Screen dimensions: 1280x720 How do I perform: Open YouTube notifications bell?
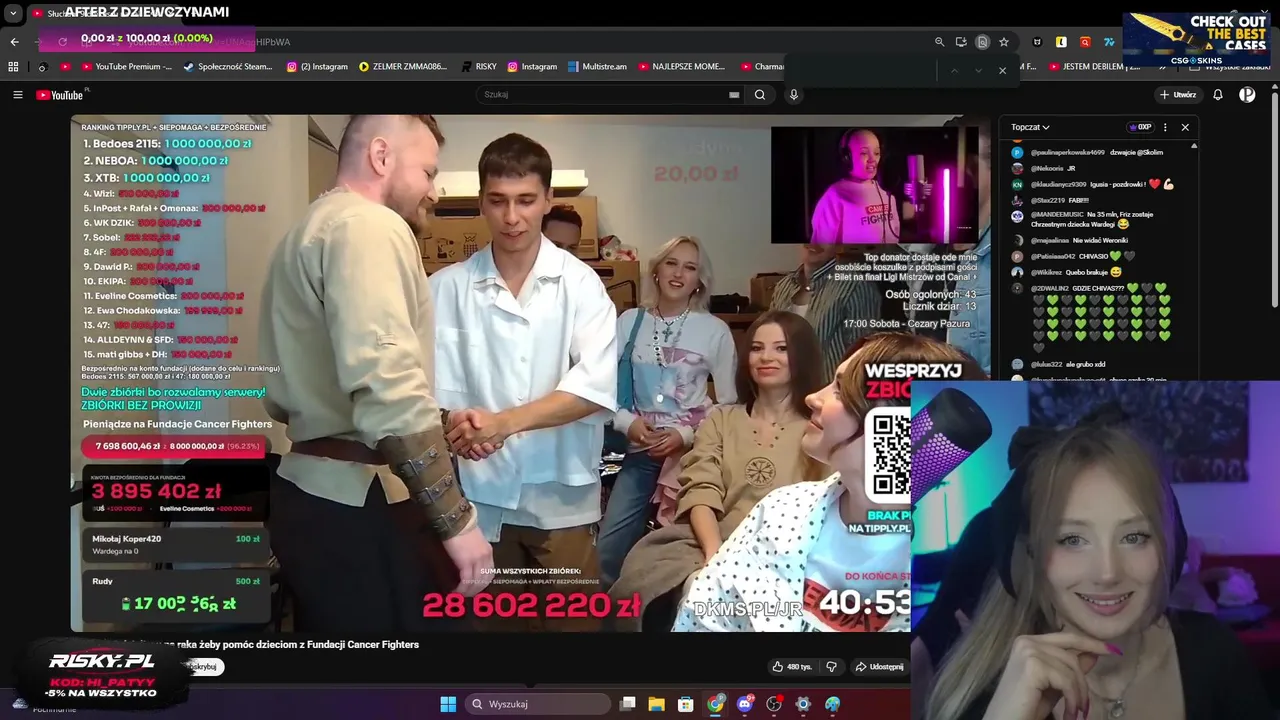pyautogui.click(x=1218, y=95)
